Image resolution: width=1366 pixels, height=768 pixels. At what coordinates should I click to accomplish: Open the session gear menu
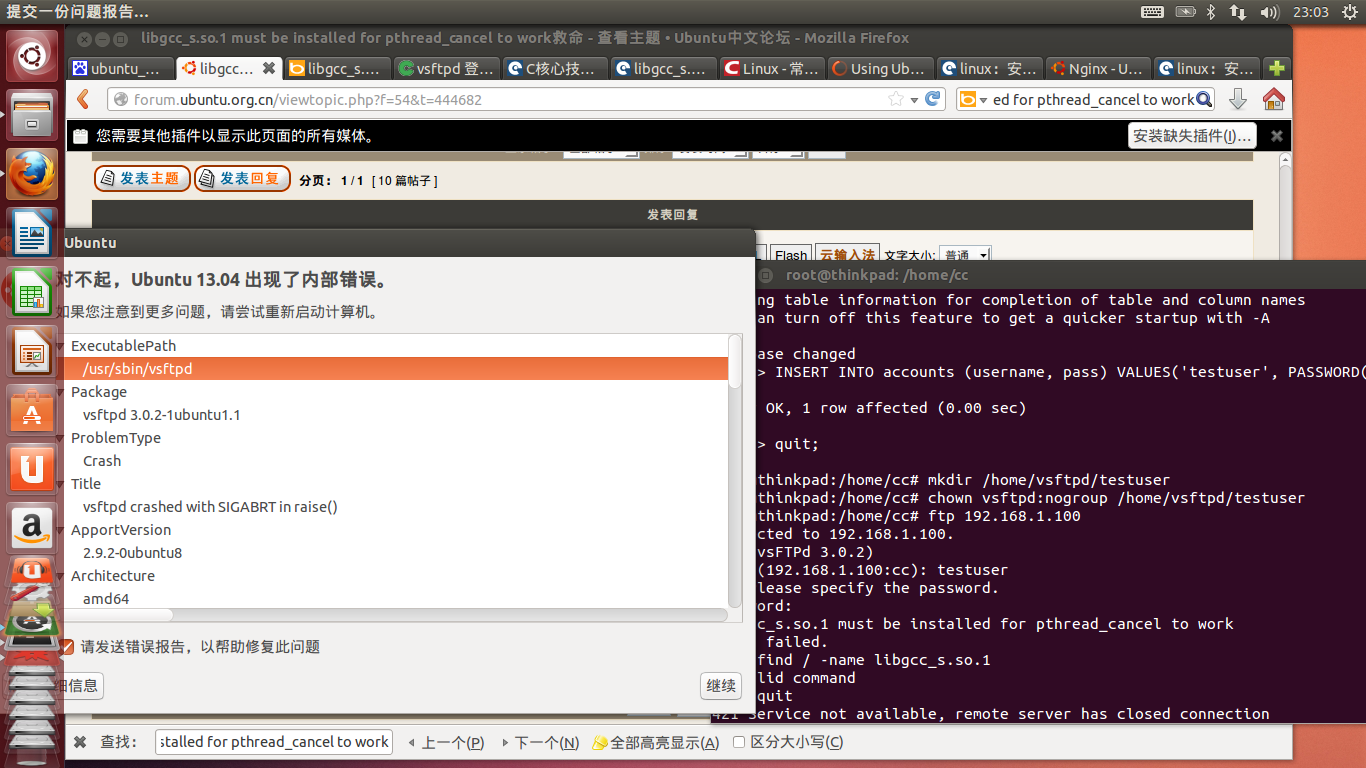[x=1349, y=12]
